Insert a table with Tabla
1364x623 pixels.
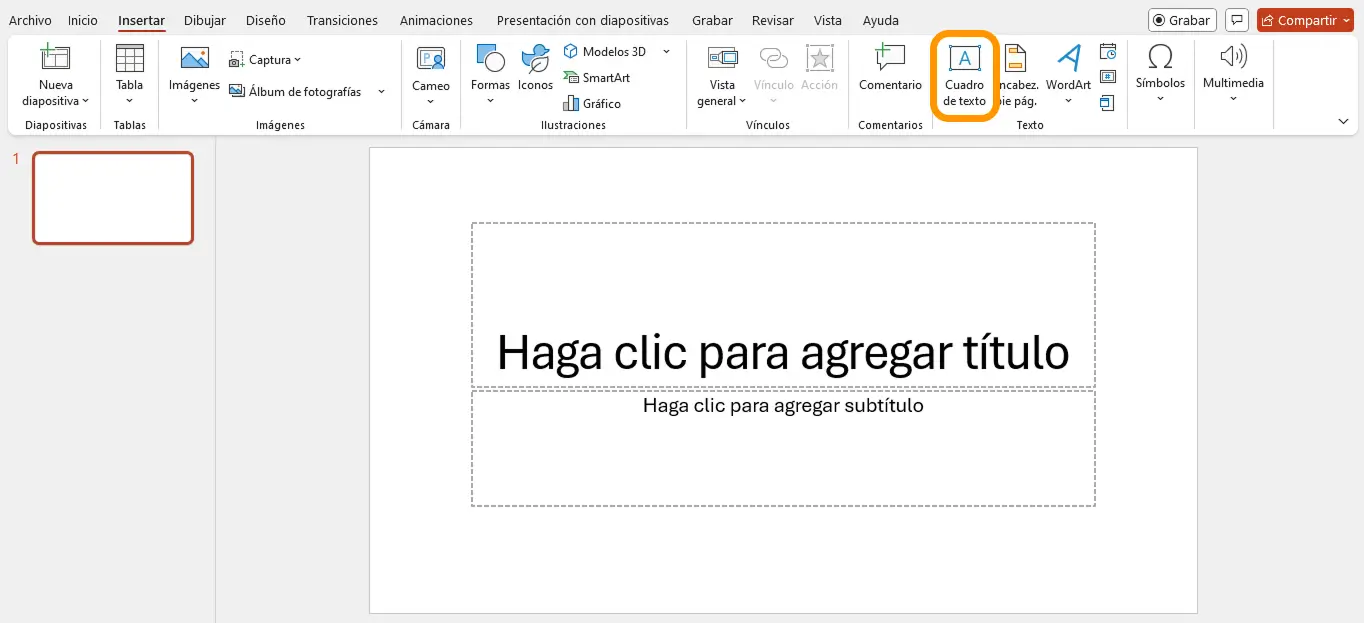click(130, 74)
